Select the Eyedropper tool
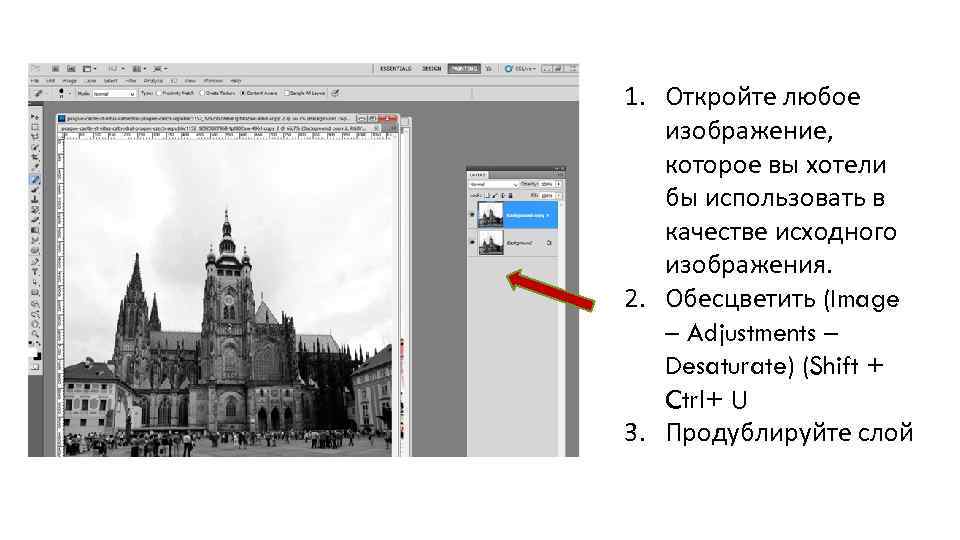 click(x=35, y=168)
